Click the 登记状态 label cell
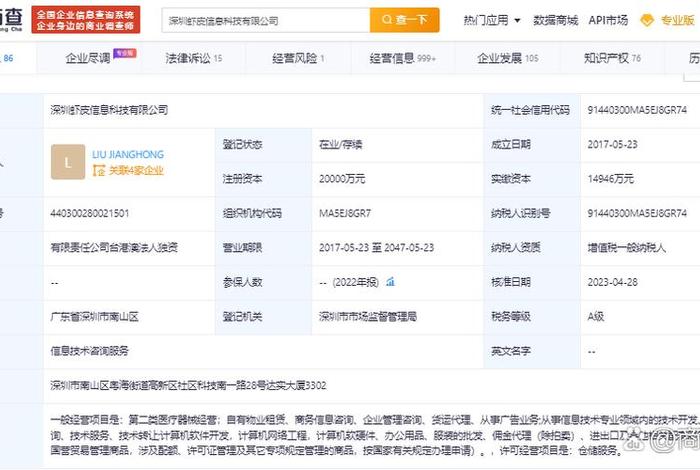 point(263,144)
